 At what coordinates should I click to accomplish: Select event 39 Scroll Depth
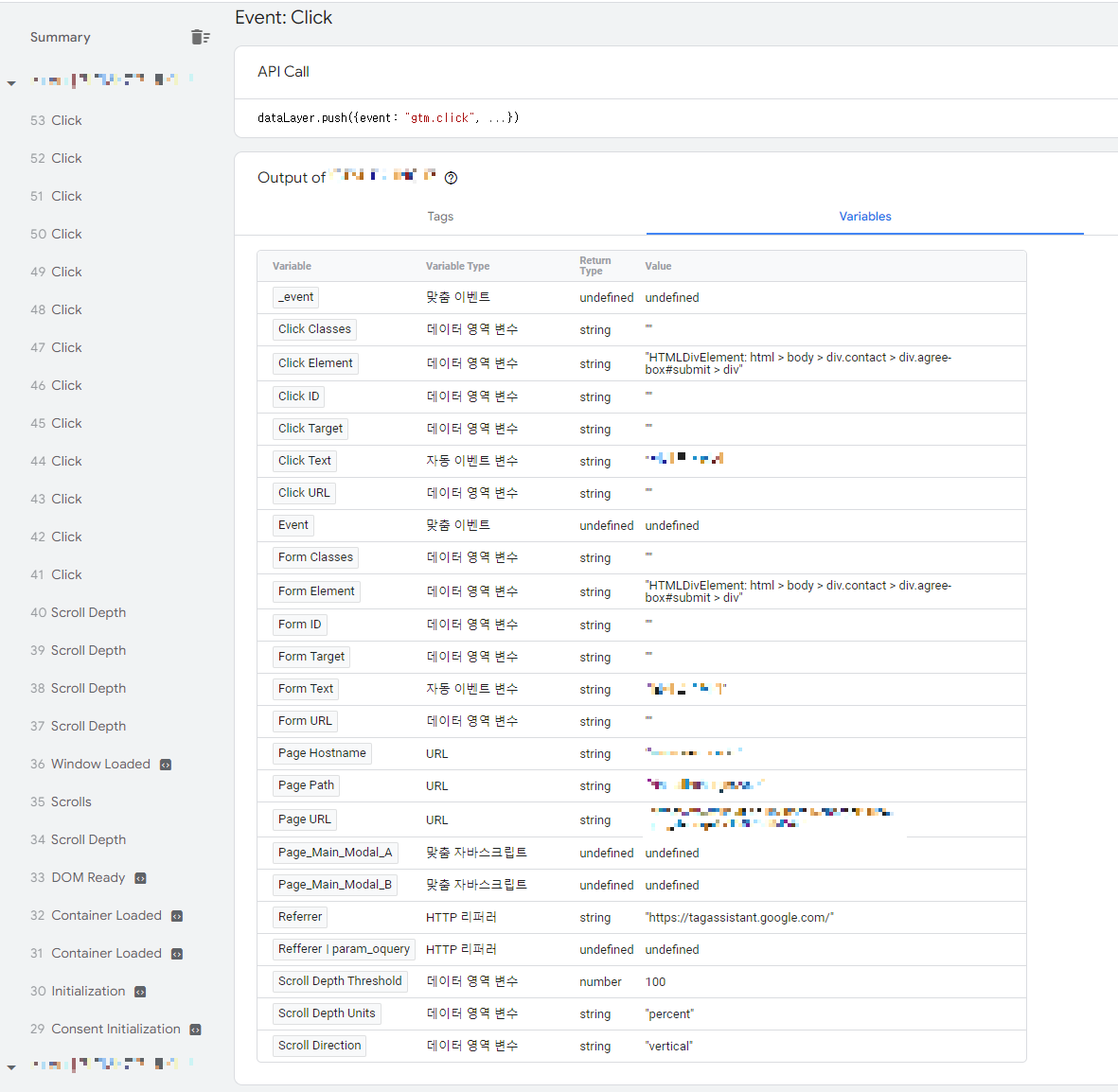point(78,650)
